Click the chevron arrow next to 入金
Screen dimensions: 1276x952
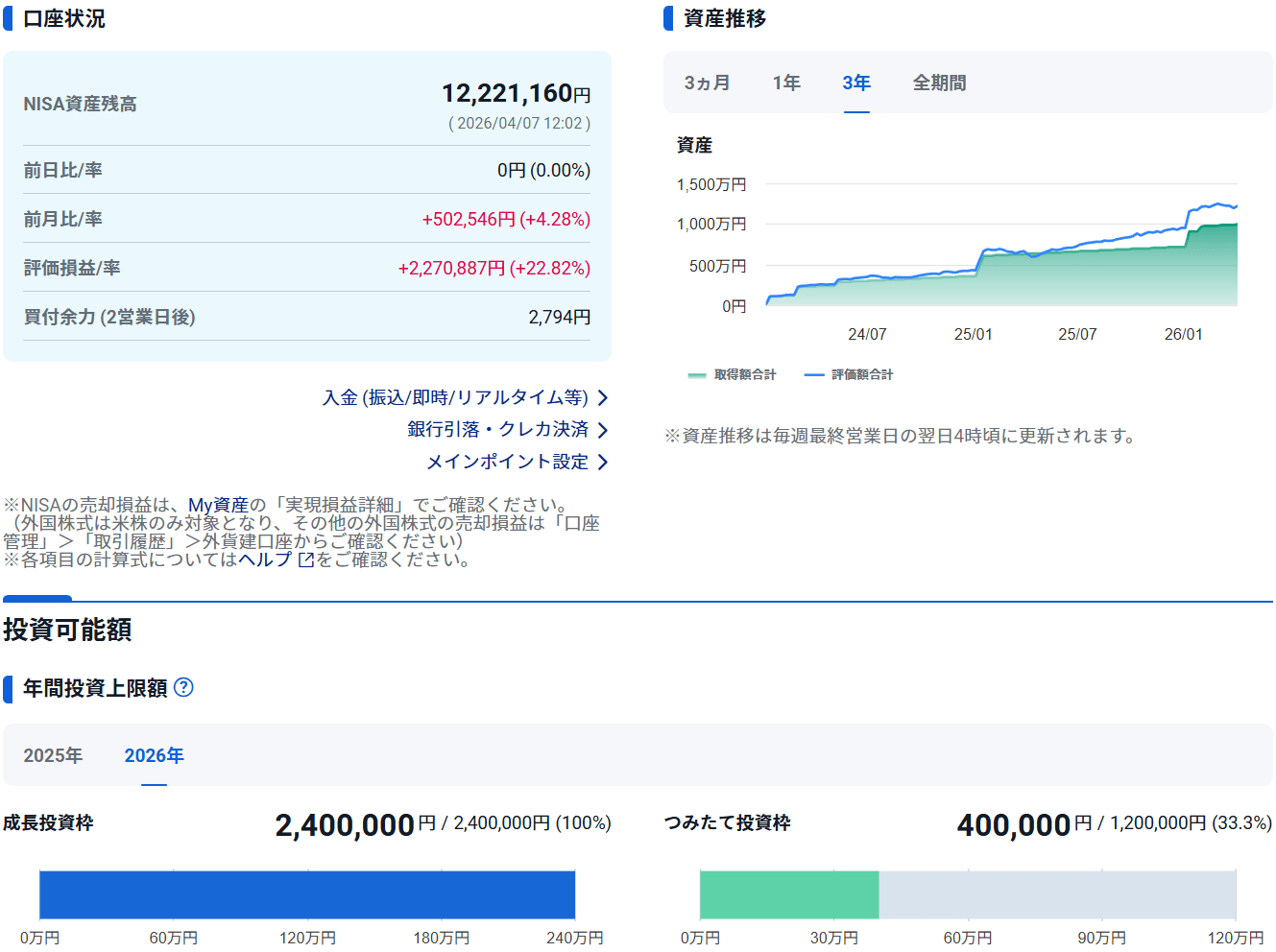(603, 398)
